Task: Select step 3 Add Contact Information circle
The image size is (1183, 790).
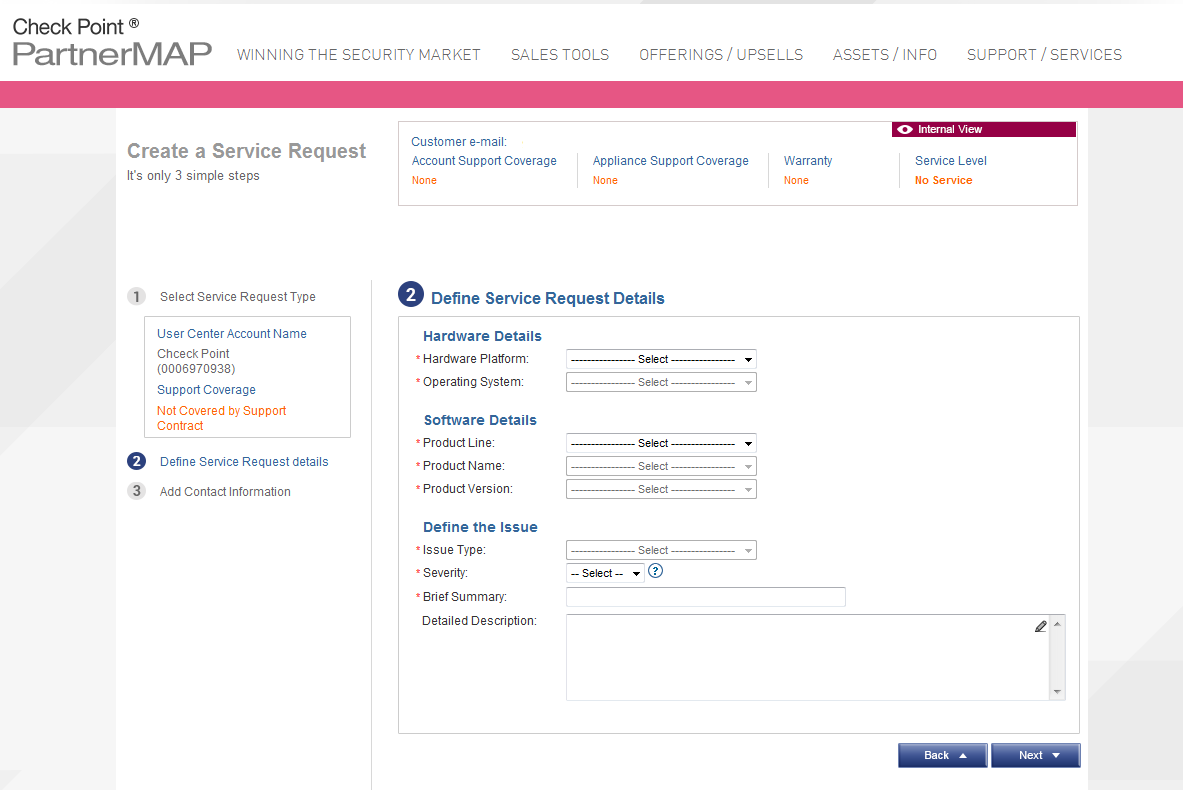Action: (136, 490)
